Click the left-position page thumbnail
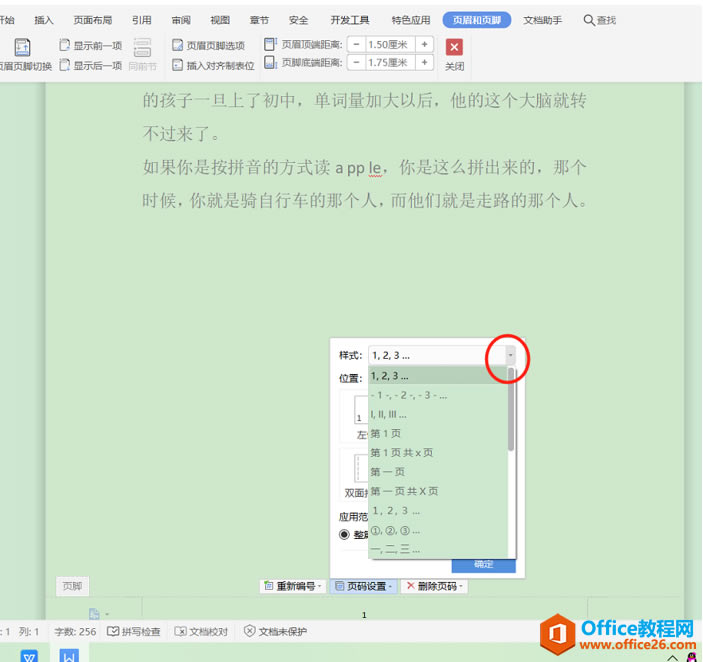 tap(361, 410)
